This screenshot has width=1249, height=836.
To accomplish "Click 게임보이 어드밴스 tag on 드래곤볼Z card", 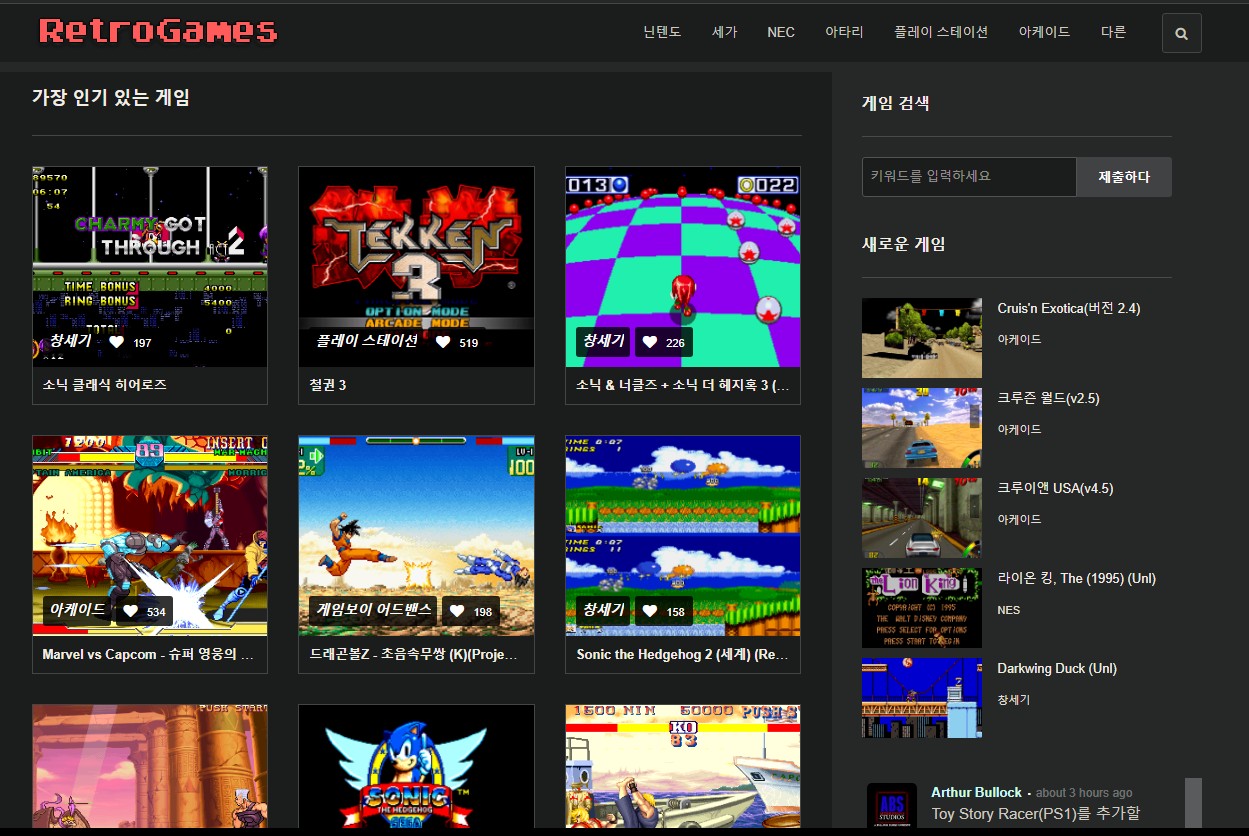I will 373,610.
